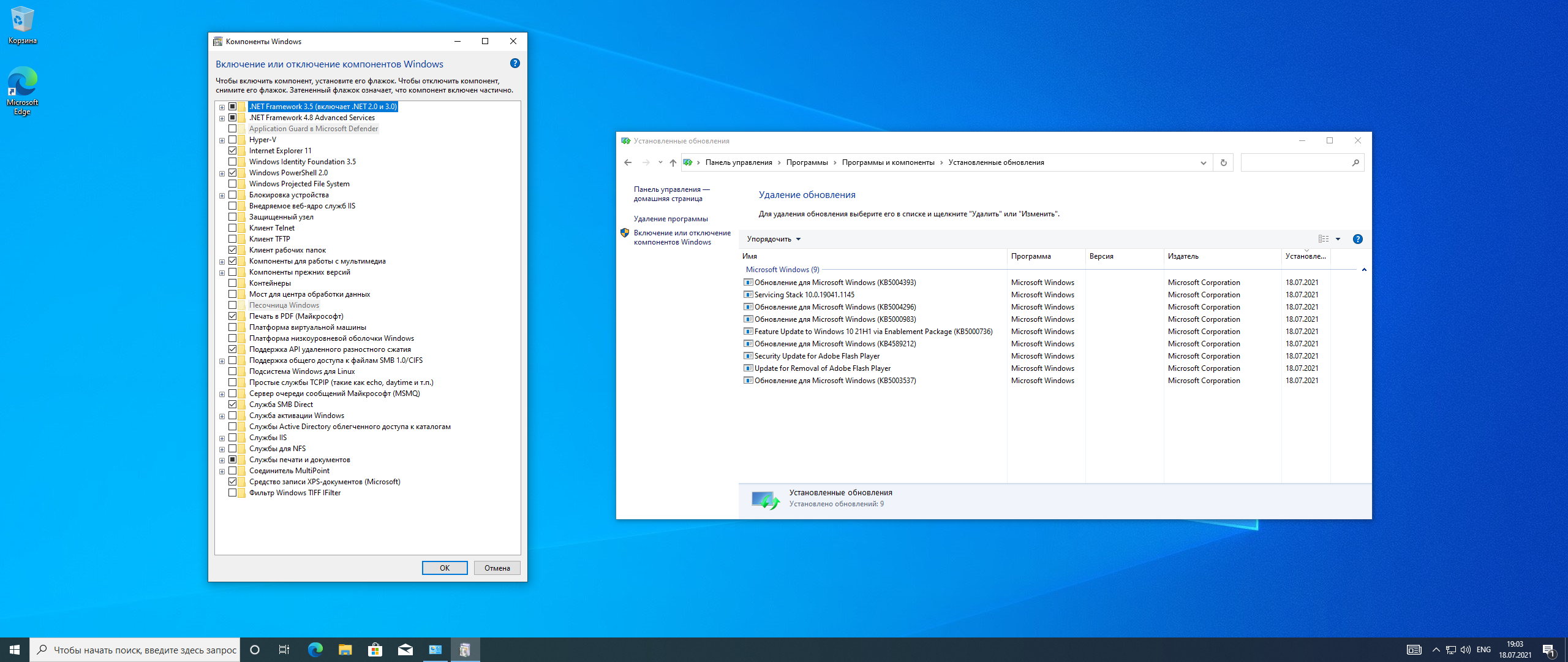Open touch keyboard icon in tray
The image size is (1568, 662).
pos(1414,650)
